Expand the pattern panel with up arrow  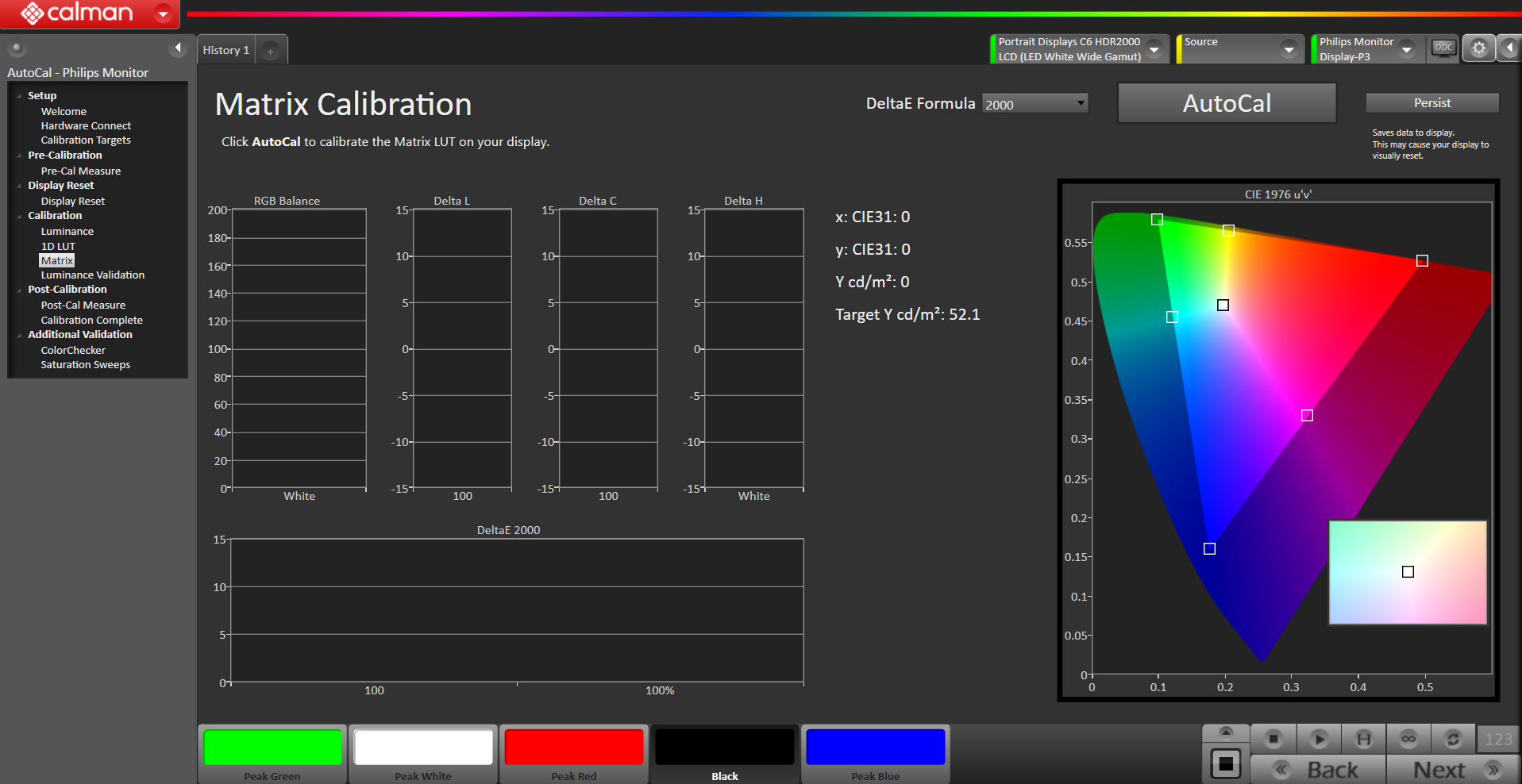point(1226,732)
